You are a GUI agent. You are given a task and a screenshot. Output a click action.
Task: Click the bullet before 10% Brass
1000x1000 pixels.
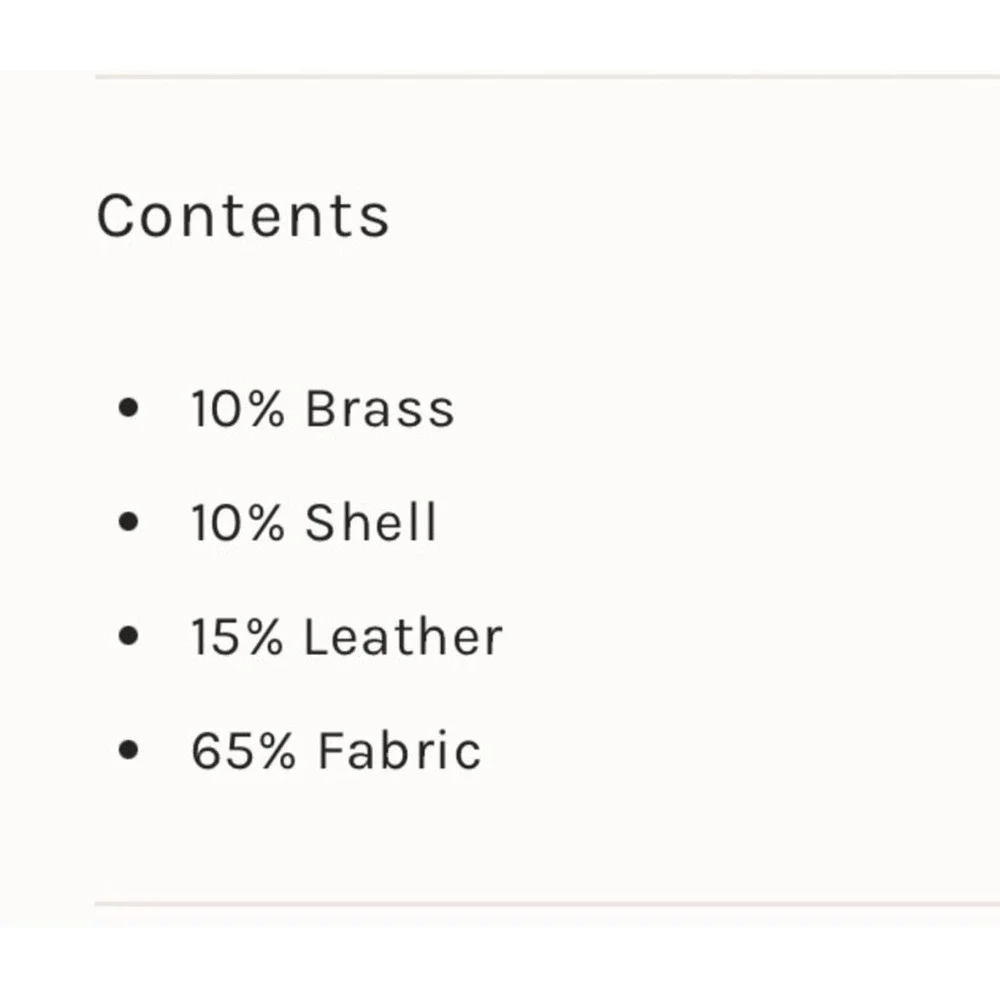pyautogui.click(x=128, y=408)
